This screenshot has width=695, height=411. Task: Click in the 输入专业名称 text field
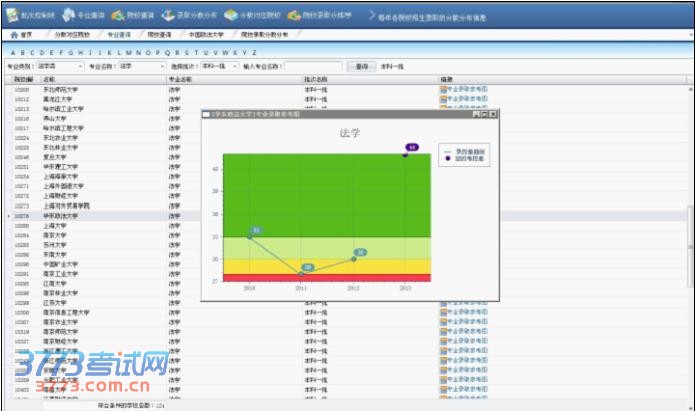click(x=314, y=66)
